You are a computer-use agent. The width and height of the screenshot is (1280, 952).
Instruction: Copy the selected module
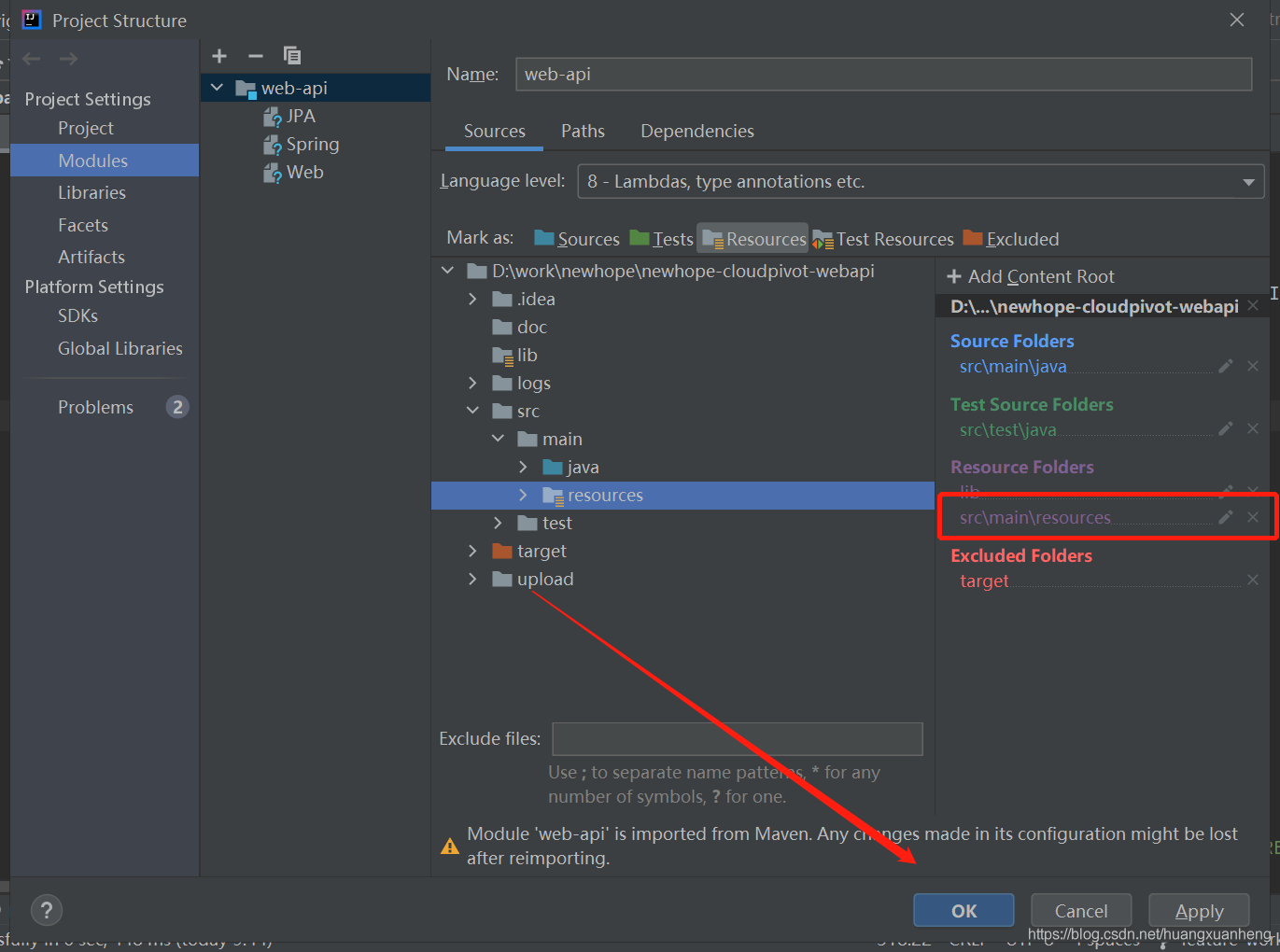click(x=292, y=56)
